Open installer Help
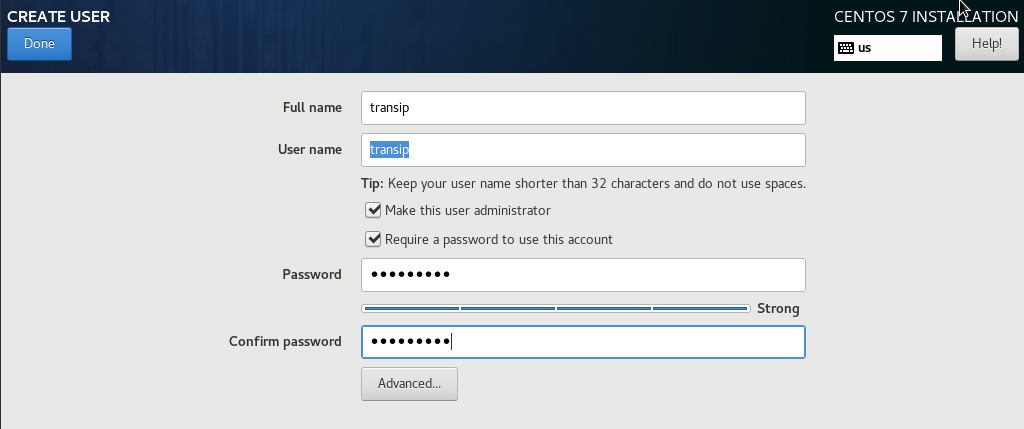1024x429 pixels. point(986,44)
